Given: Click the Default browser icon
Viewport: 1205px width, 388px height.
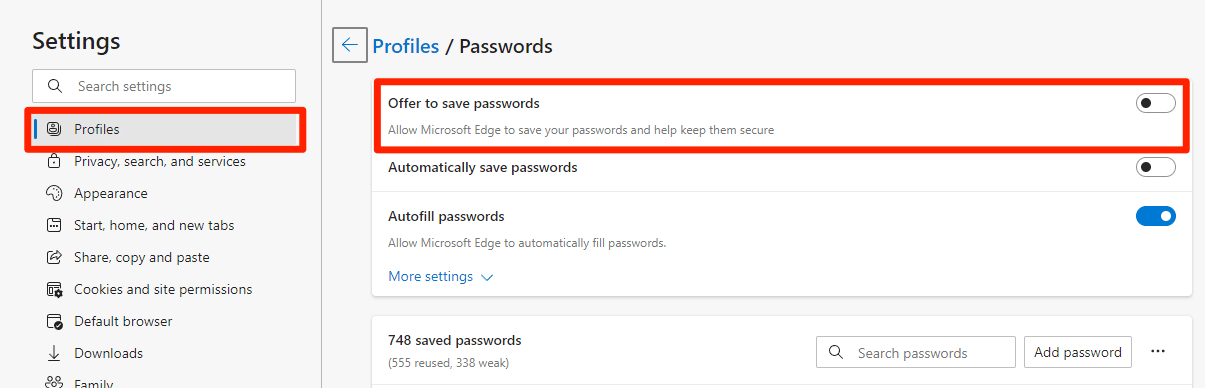Looking at the screenshot, I should 55,321.
